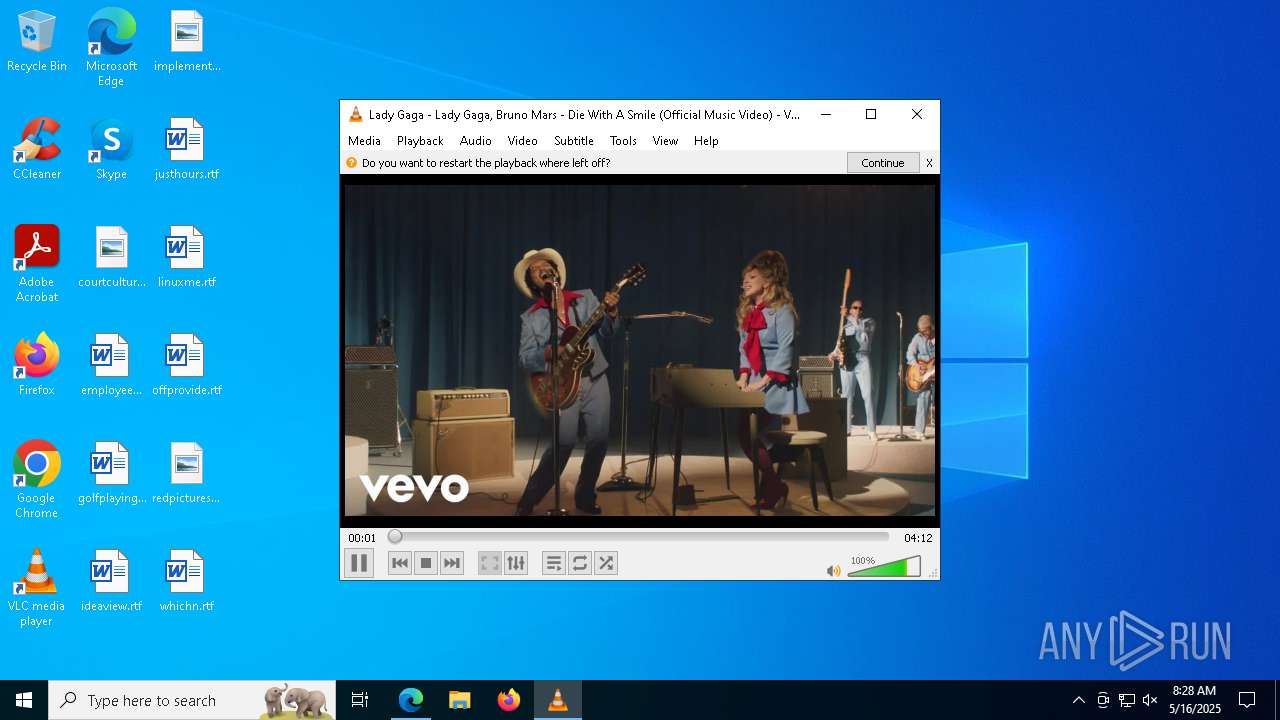Select linuxme.rtf file on desktop
The image size is (1280, 720).
[x=186, y=258]
